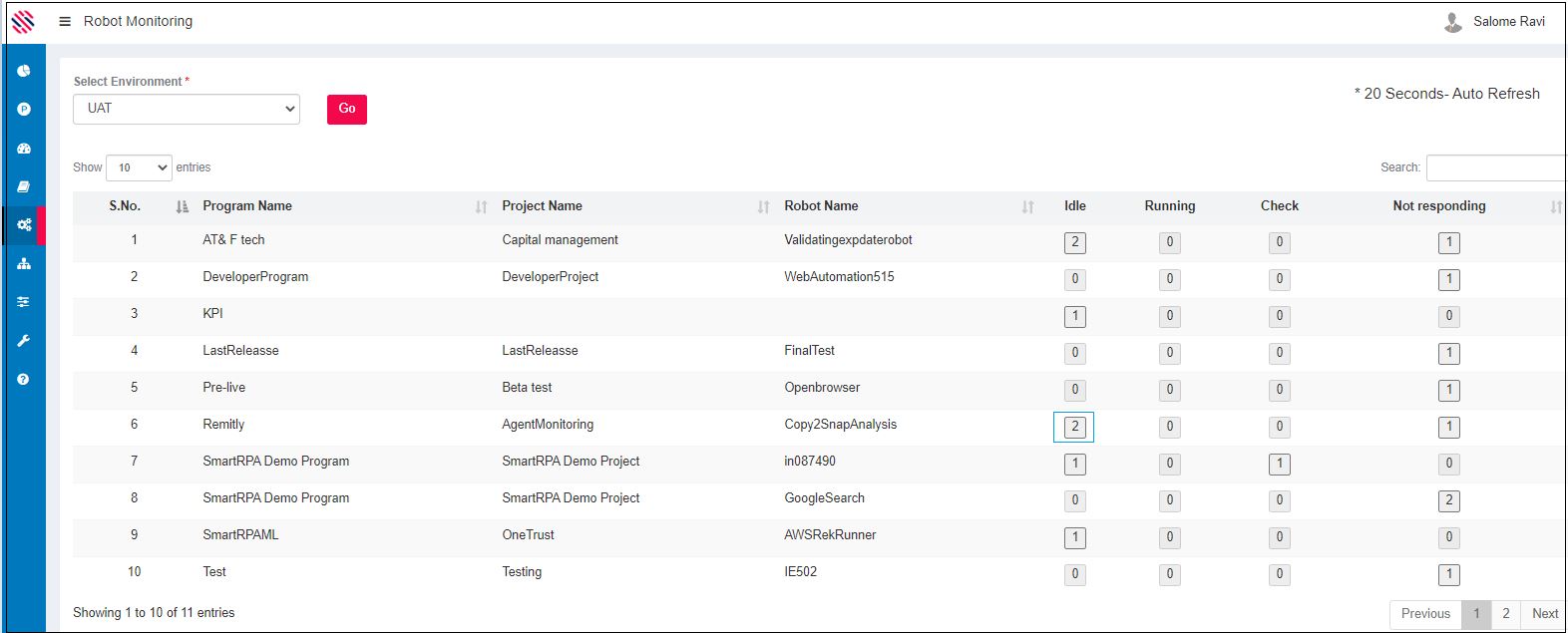Click the sliders settings sidebar icon
This screenshot has width=1568, height=633.
point(24,302)
